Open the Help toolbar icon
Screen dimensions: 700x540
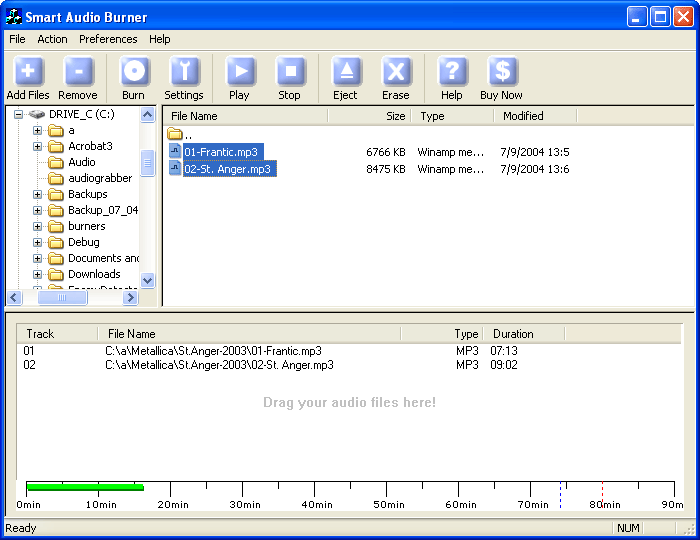pyautogui.click(x=452, y=72)
